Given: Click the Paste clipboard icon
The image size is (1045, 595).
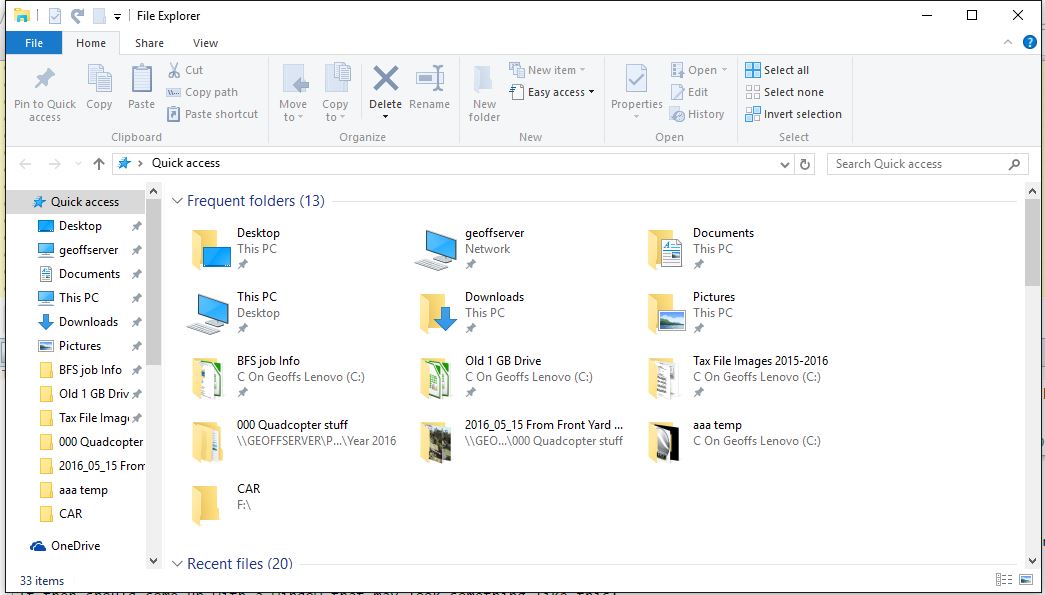Looking at the screenshot, I should tap(142, 80).
